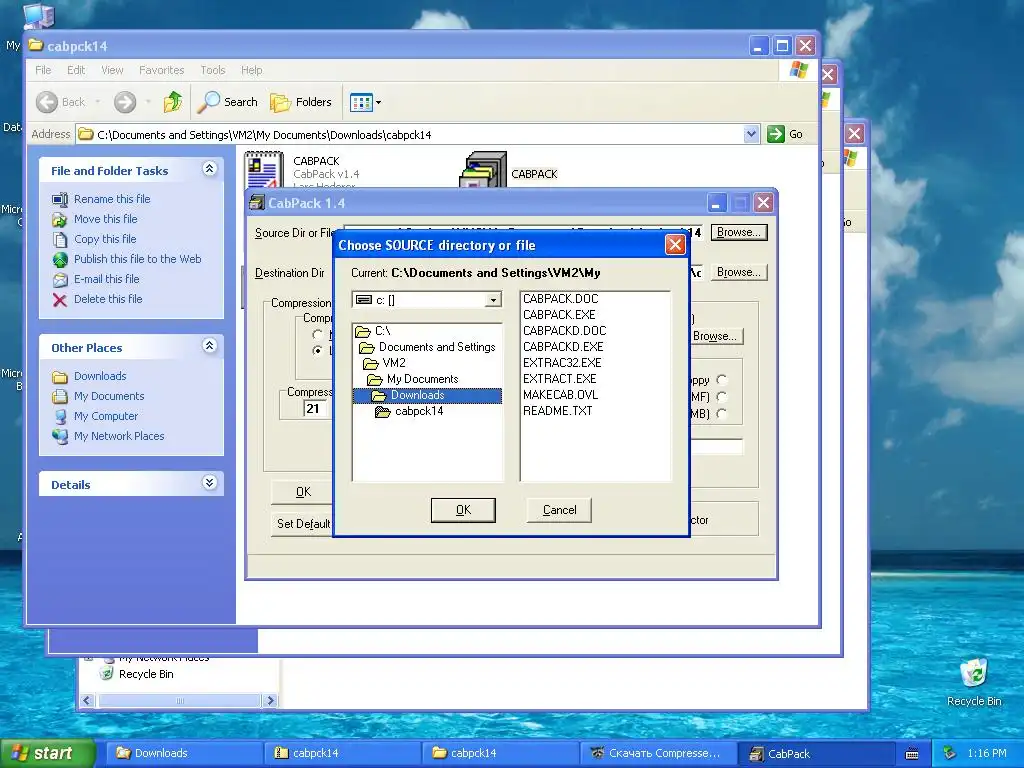
Task: Go up one folder level icon
Action: 172,102
